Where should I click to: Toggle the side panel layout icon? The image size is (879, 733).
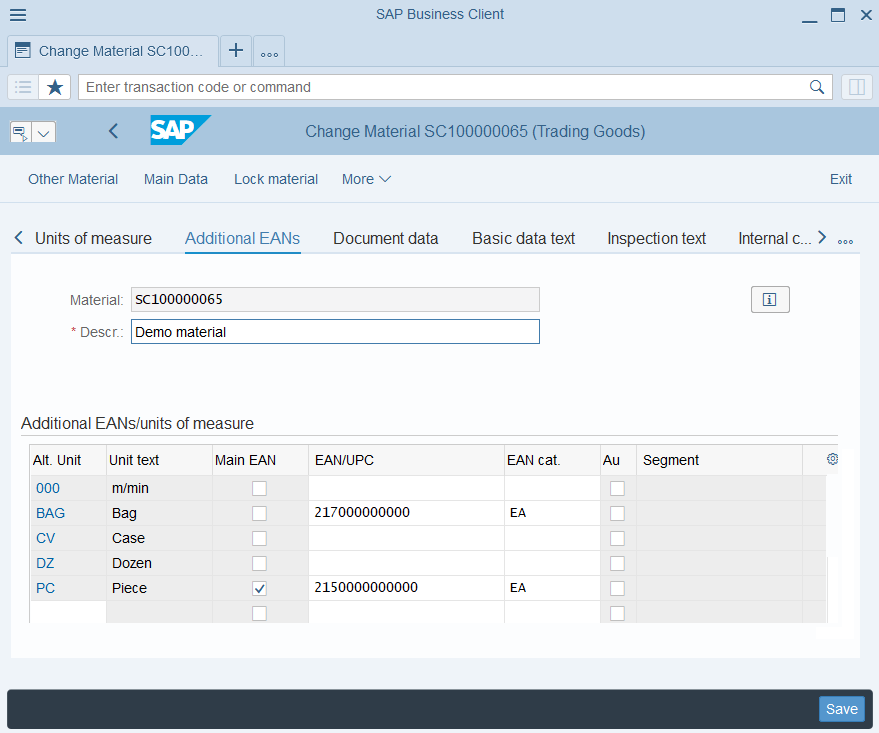point(857,87)
